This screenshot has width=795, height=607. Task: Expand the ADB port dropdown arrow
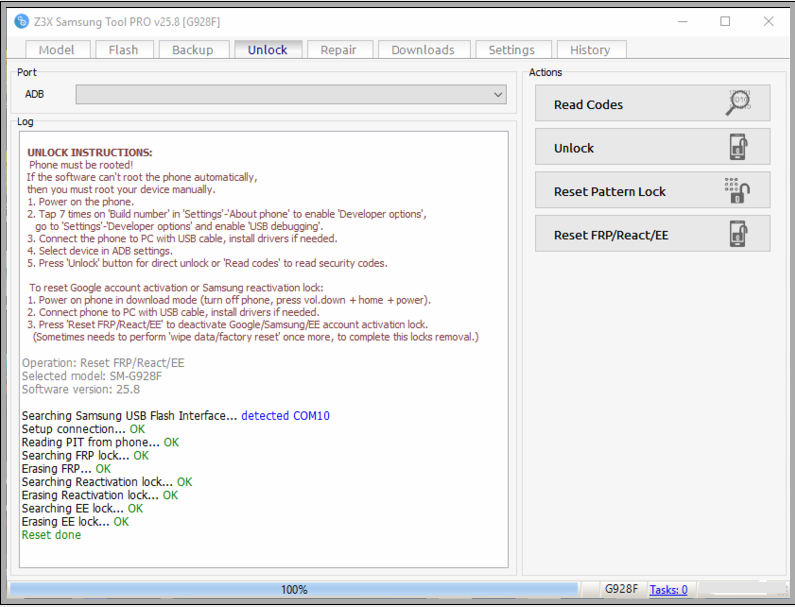(x=498, y=94)
